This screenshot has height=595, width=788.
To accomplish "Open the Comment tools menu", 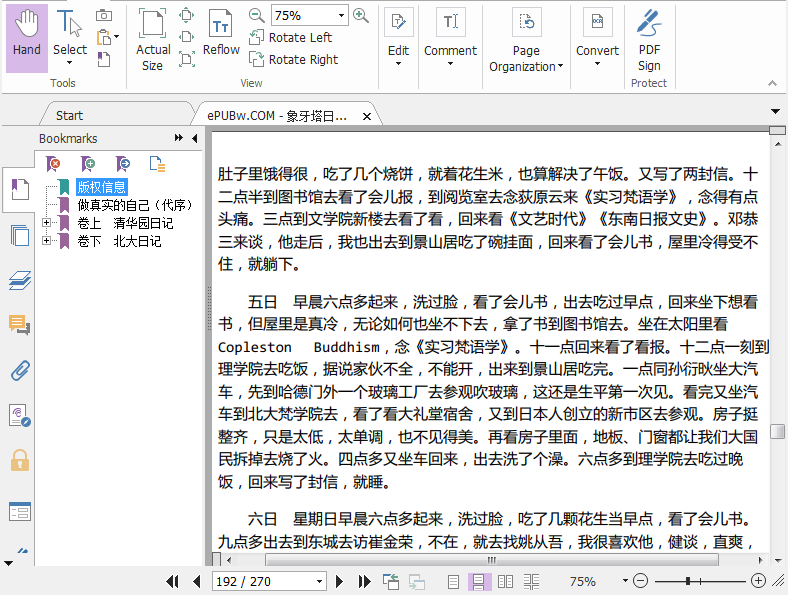I will (x=450, y=39).
